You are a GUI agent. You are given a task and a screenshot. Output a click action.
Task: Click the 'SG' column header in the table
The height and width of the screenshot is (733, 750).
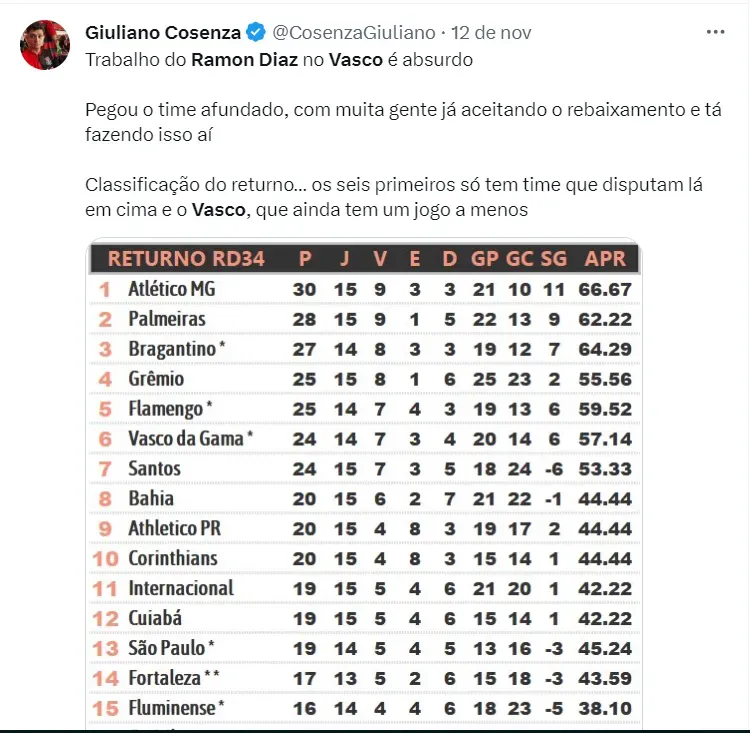(553, 258)
